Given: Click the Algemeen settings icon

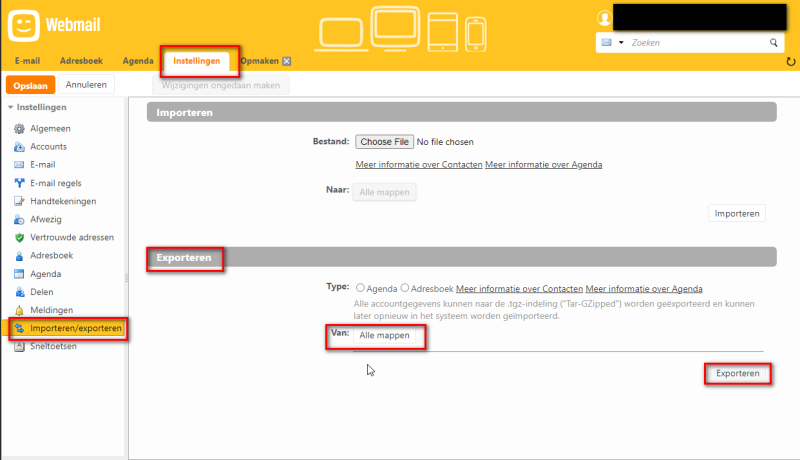Looking at the screenshot, I should point(19,129).
